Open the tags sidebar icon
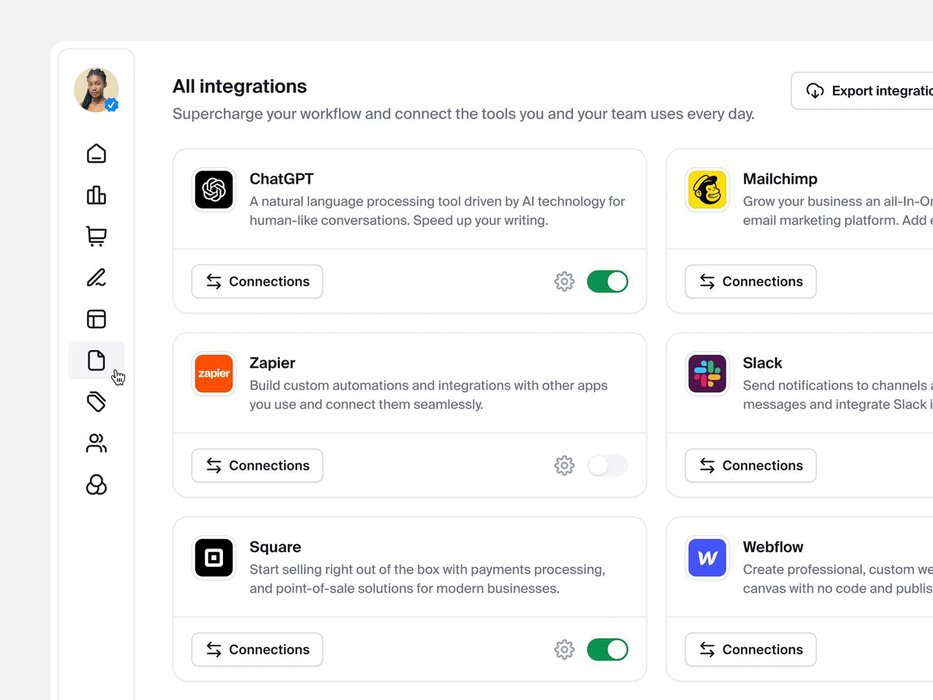 pos(96,402)
